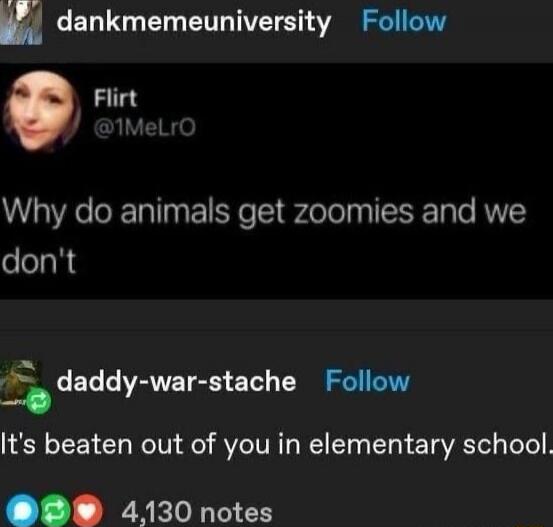The height and width of the screenshot is (527, 553).
Task: Follow the daddy-war-stache blog
Action: click(367, 381)
